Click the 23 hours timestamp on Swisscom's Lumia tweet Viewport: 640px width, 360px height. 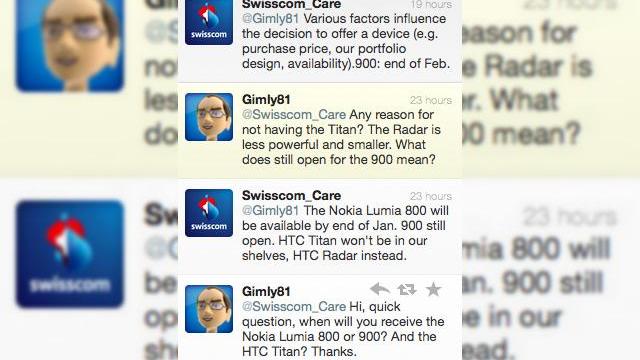(x=431, y=196)
